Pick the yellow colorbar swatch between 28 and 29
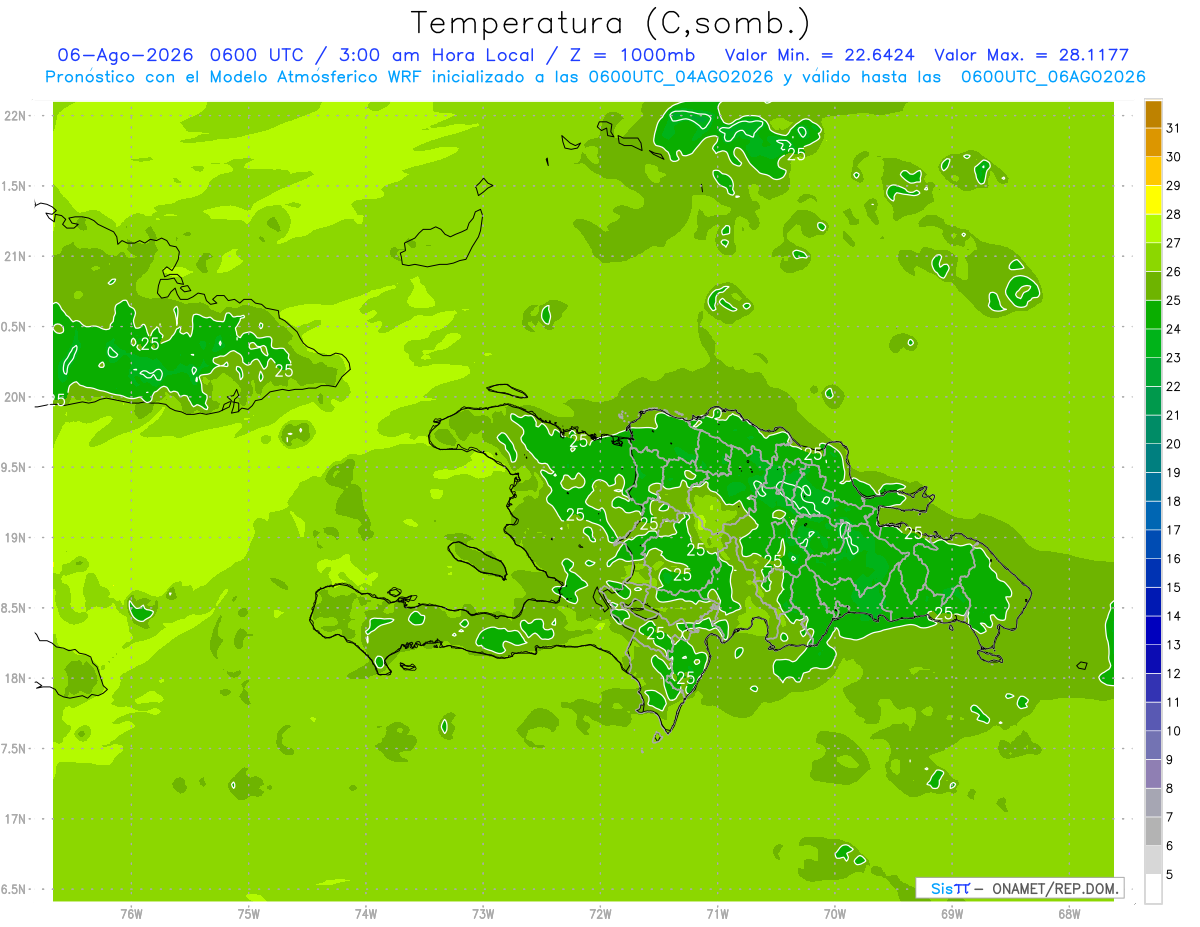 pos(1153,200)
